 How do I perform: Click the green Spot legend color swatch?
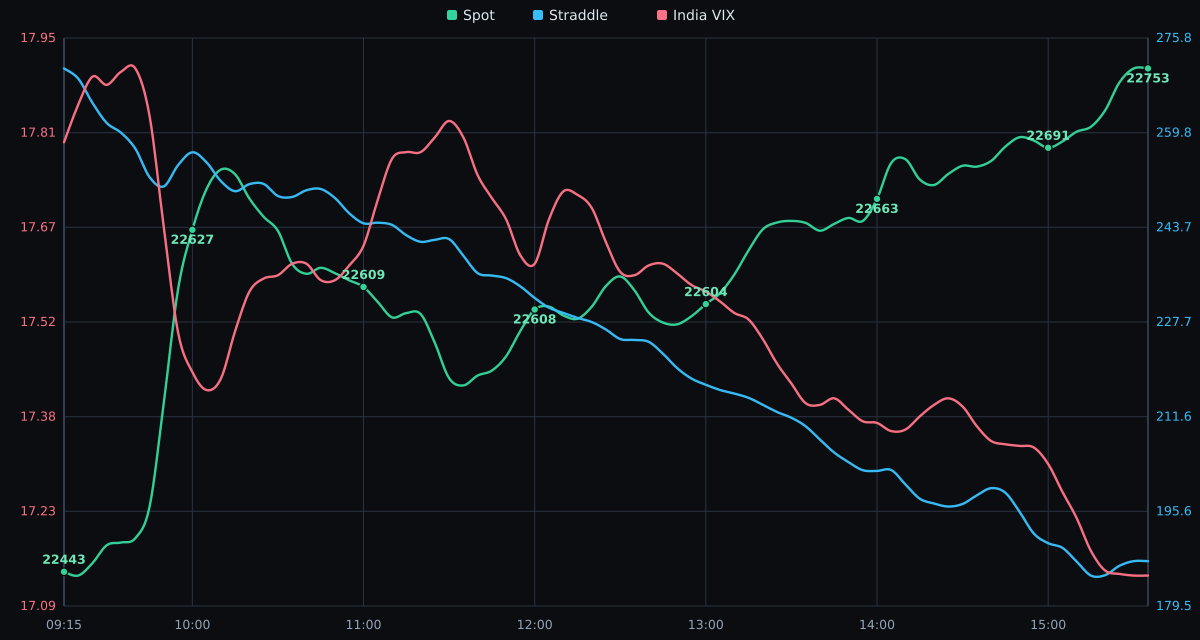point(452,15)
